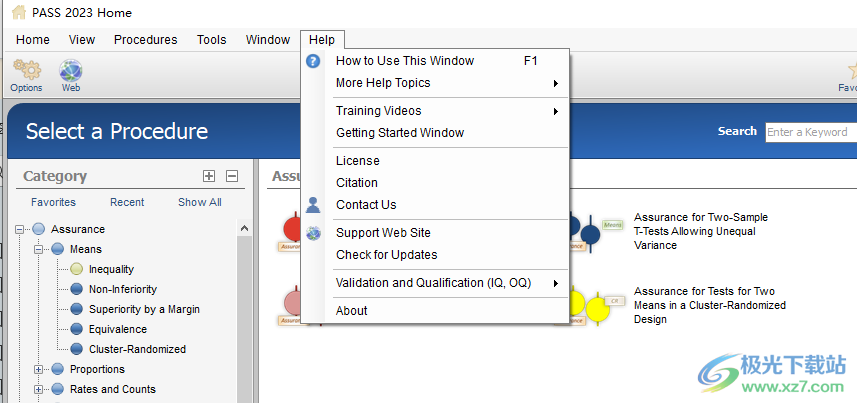857x403 pixels.
Task: Open Assurance for Two-Sample T-Tests Unequal Variance
Action: coord(701,231)
